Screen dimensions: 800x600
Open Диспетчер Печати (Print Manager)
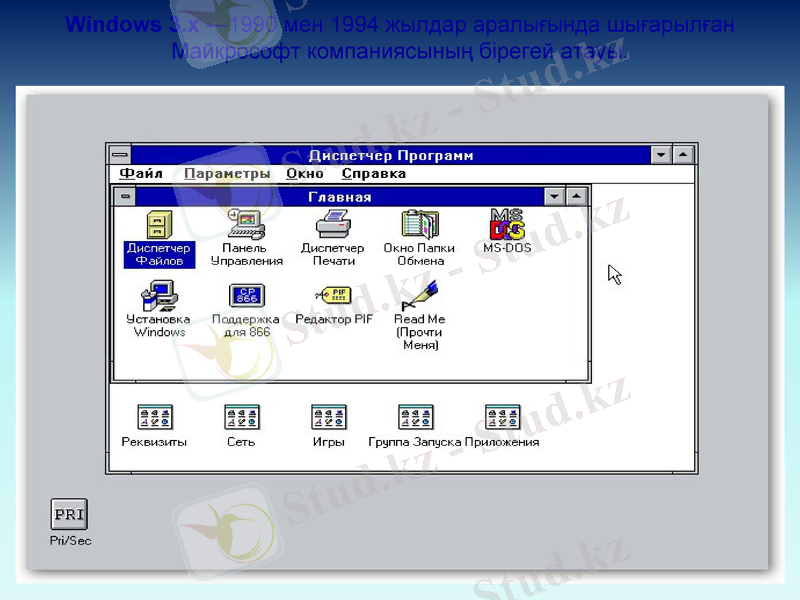point(331,223)
